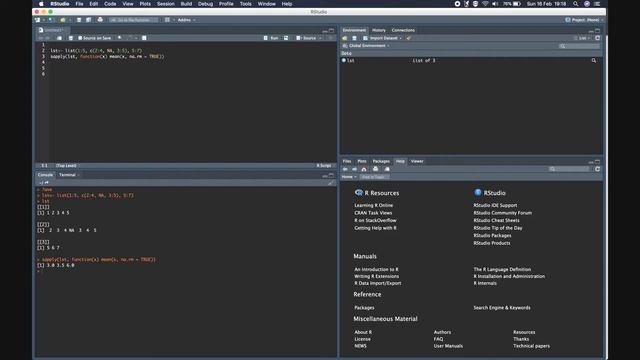Refresh the help topic
The height and width of the screenshot is (360, 640).
[597, 169]
